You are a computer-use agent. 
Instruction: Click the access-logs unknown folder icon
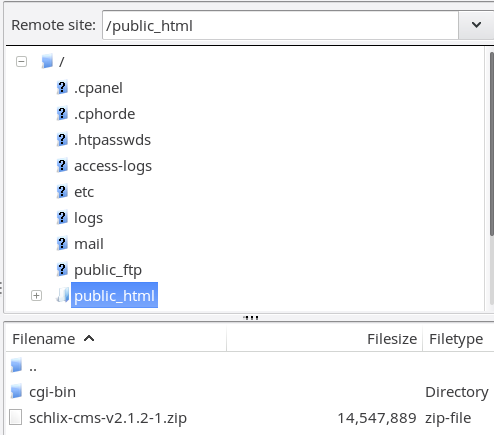[x=62, y=165]
